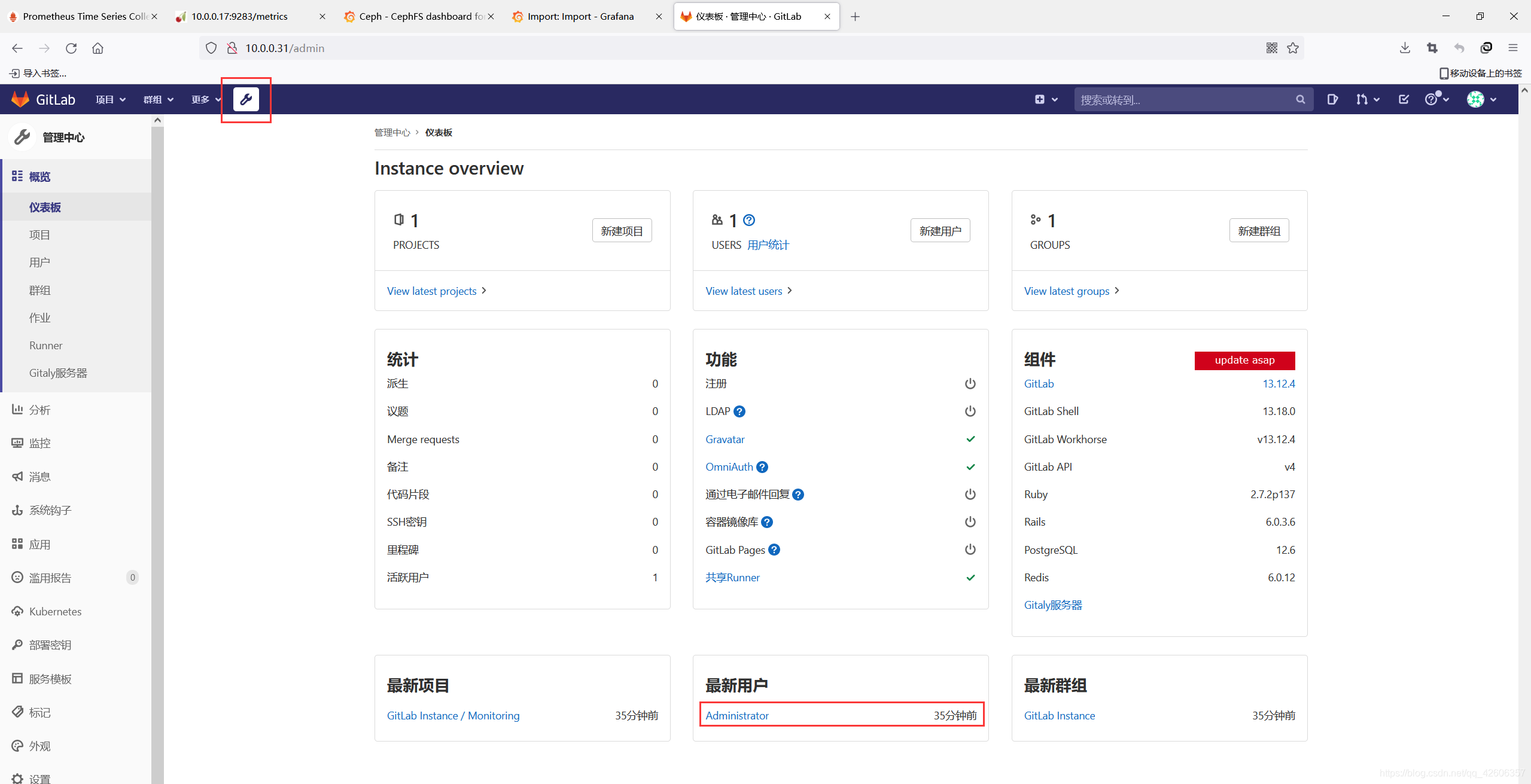Click the Gravatar enabled checkmark

[970, 440]
